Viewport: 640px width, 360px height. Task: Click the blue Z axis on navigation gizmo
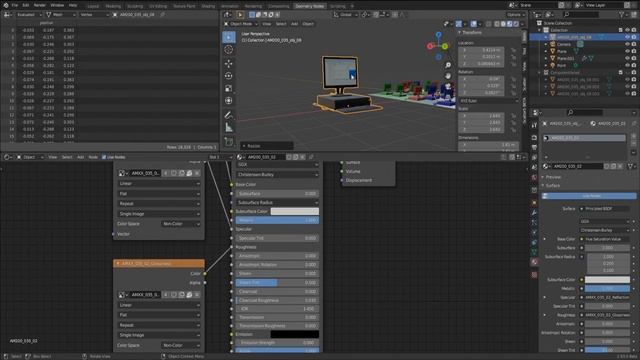pos(438,35)
